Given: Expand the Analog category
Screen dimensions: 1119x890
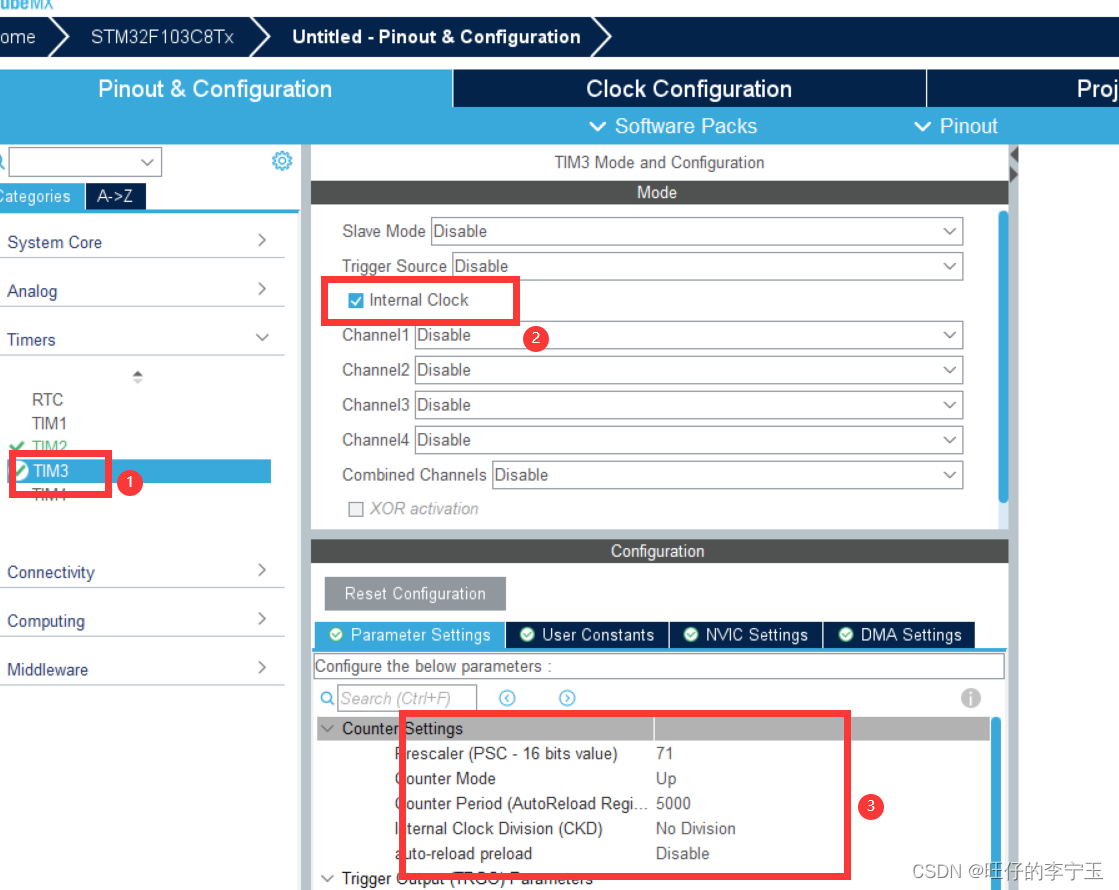Looking at the screenshot, I should coord(141,290).
